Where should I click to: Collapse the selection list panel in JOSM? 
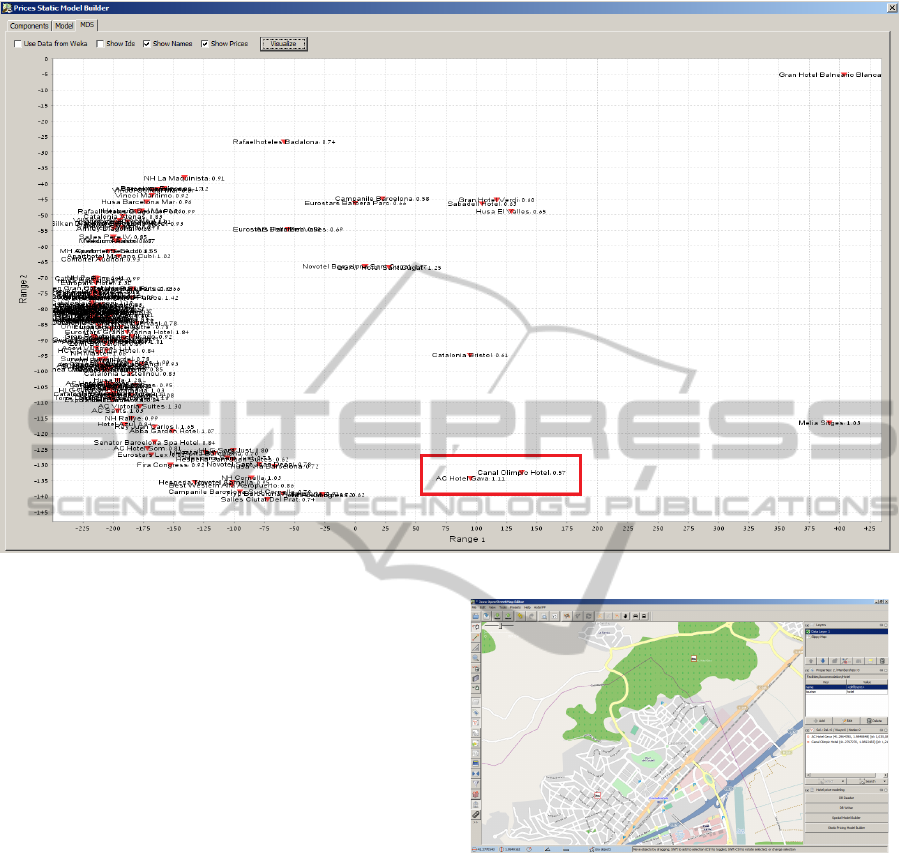[x=809, y=729]
